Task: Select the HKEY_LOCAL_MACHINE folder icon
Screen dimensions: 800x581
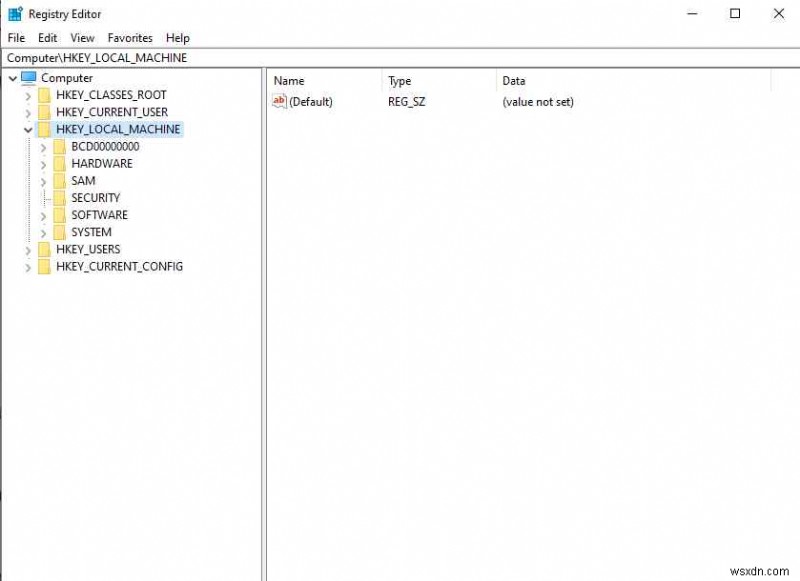Action: pos(42,129)
